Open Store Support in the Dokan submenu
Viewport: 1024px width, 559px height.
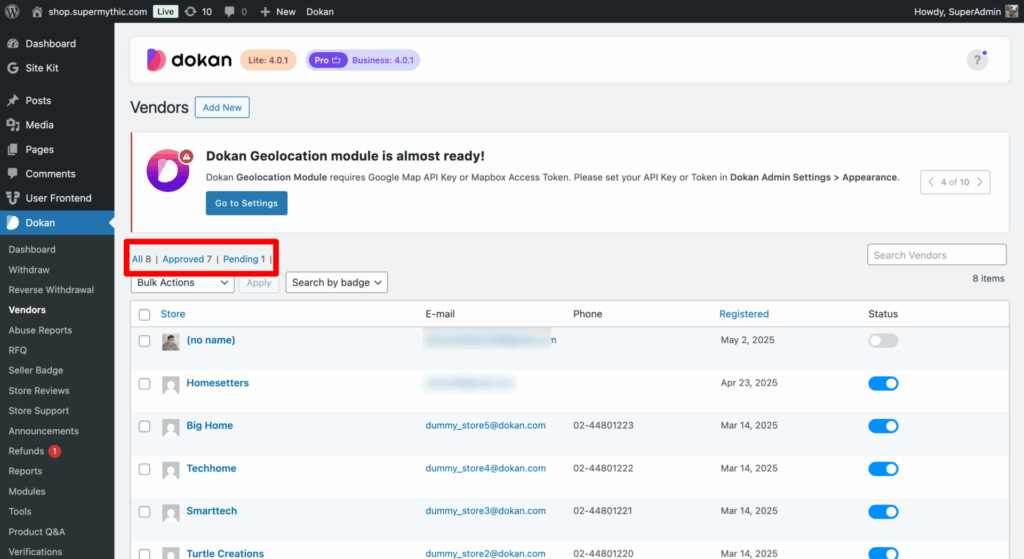39,411
